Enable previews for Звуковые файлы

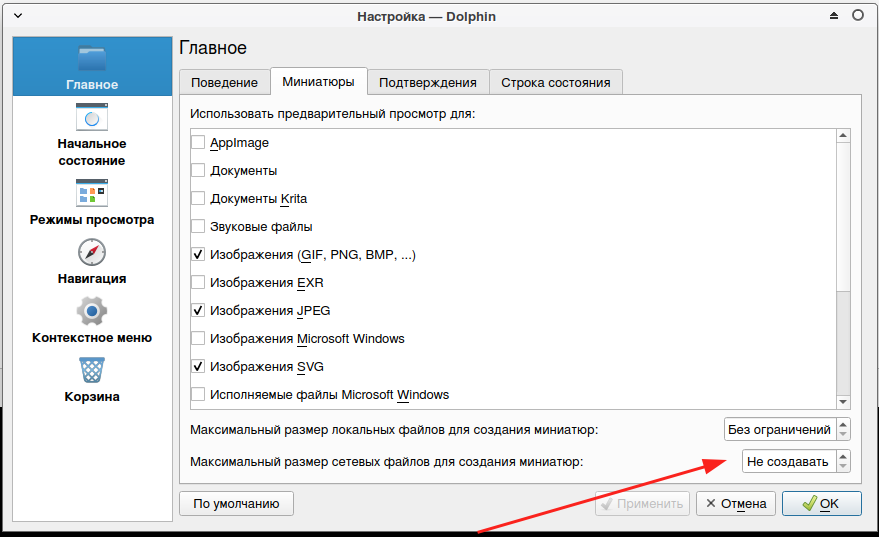click(x=198, y=227)
